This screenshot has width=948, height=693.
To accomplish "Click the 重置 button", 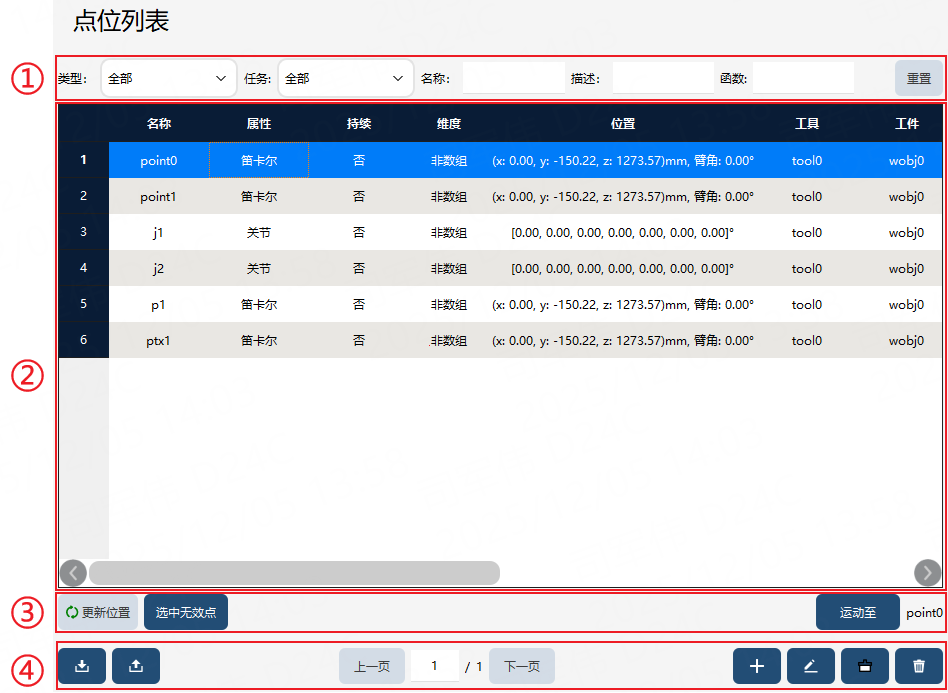I will tap(919, 78).
